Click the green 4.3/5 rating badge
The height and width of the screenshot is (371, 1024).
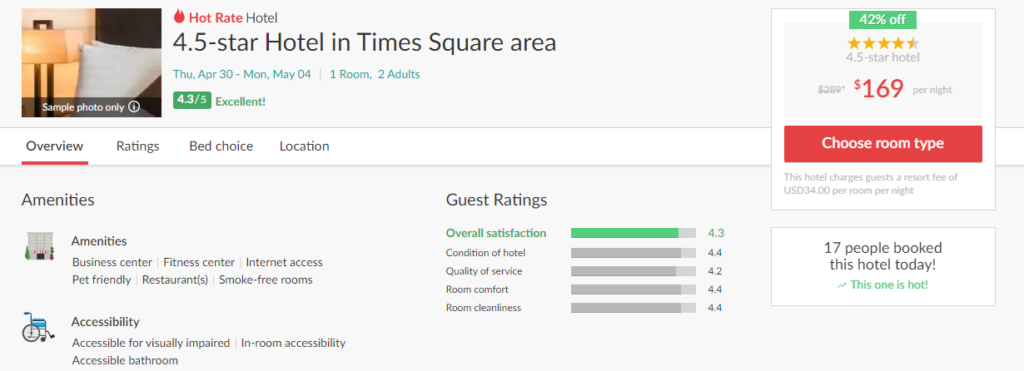click(x=192, y=101)
